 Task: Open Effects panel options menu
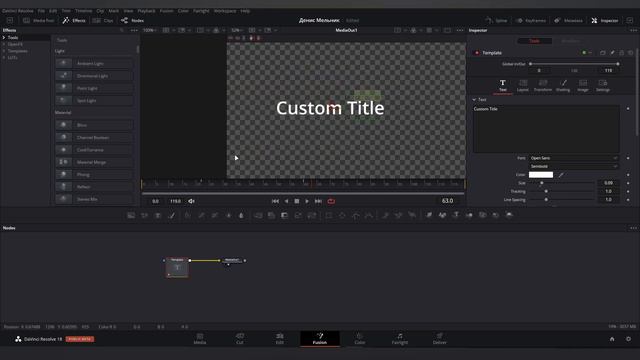134,30
